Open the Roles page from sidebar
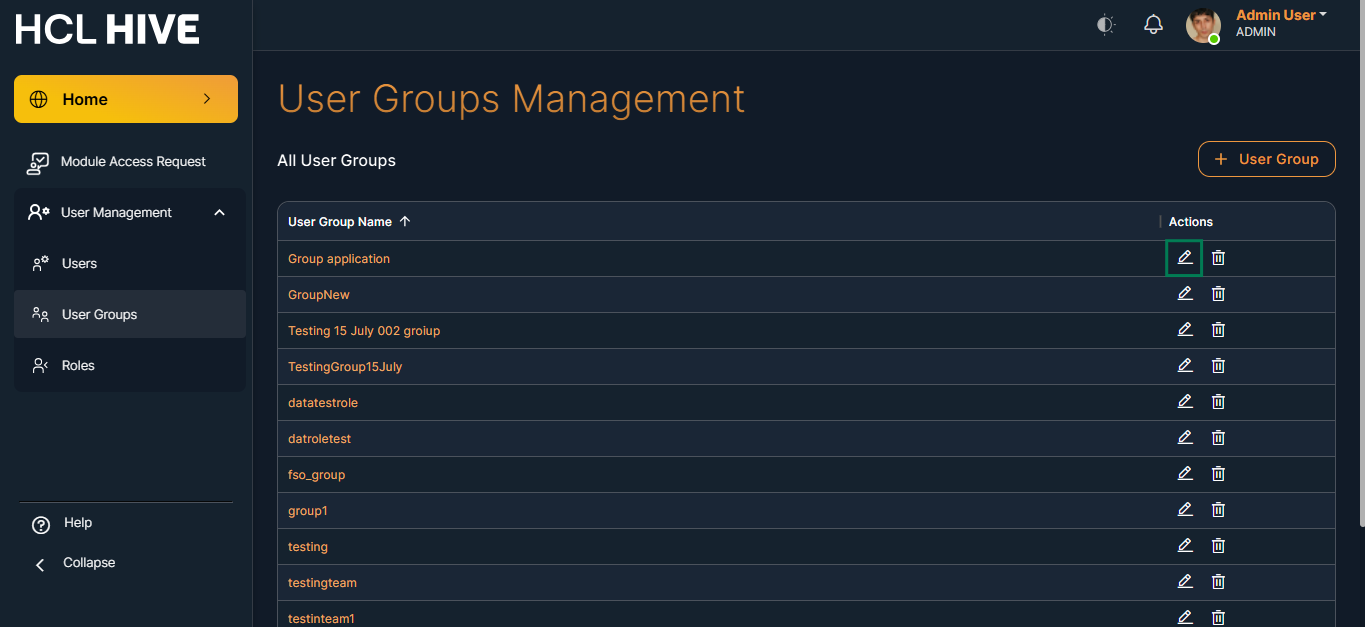The height and width of the screenshot is (627, 1365). point(78,366)
